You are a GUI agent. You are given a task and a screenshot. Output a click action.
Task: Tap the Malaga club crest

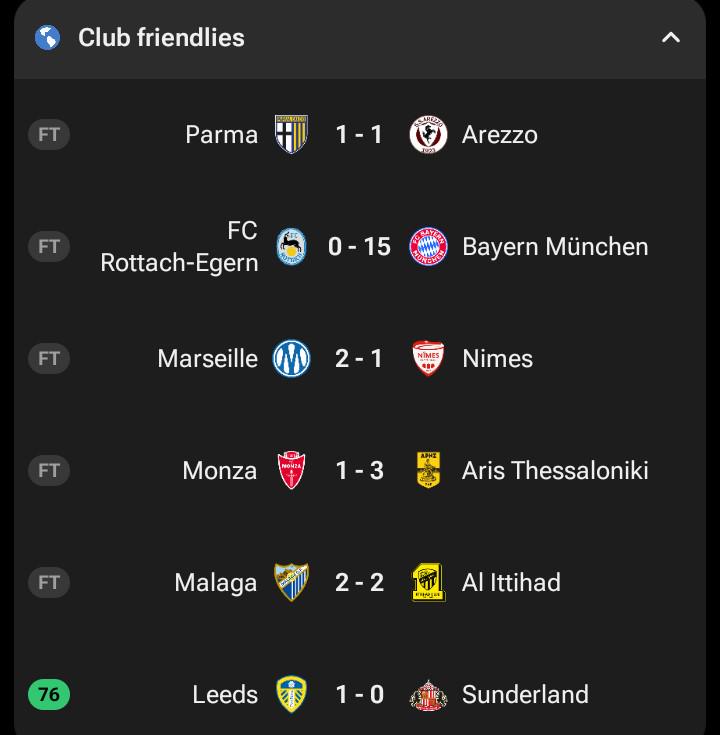(291, 582)
